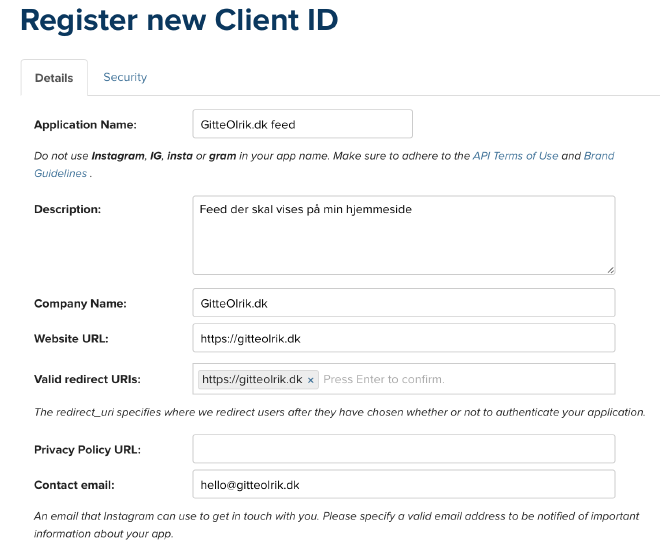
Task: Focus the Website URL input field
Action: click(403, 338)
